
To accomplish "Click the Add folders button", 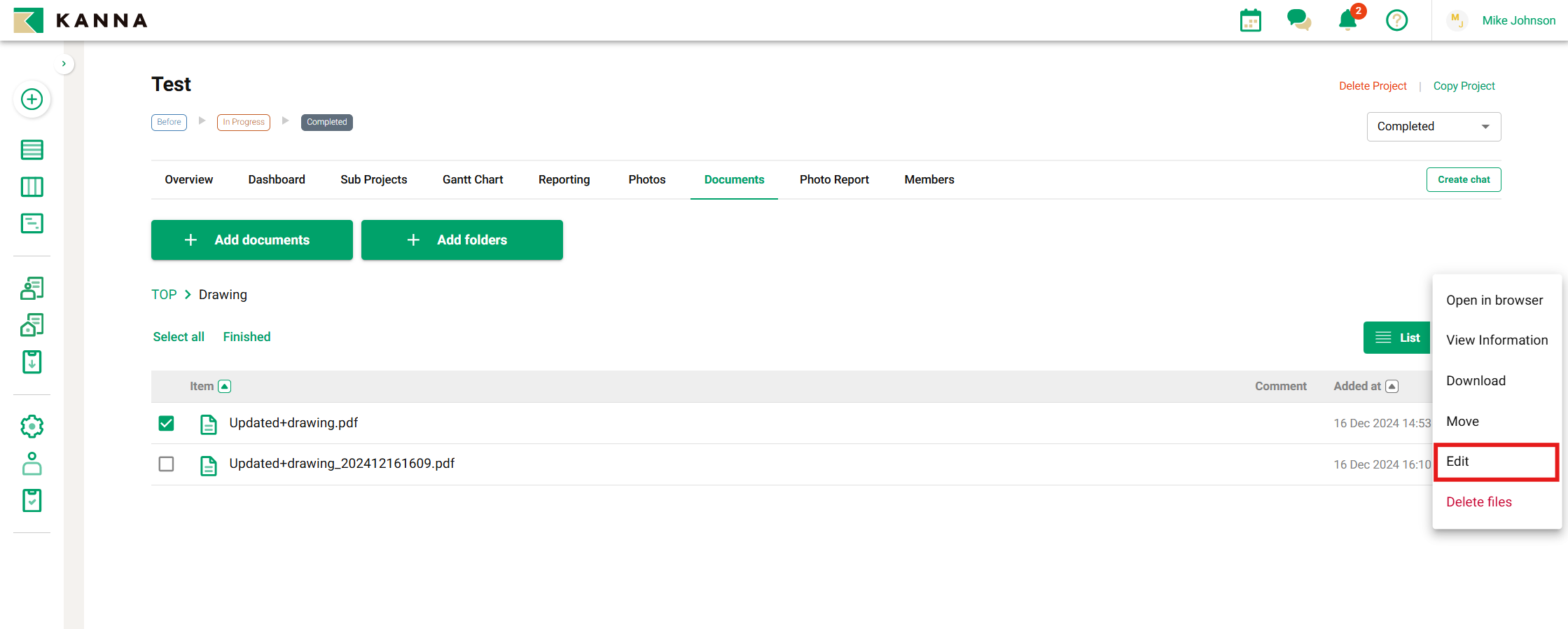I will [x=462, y=240].
